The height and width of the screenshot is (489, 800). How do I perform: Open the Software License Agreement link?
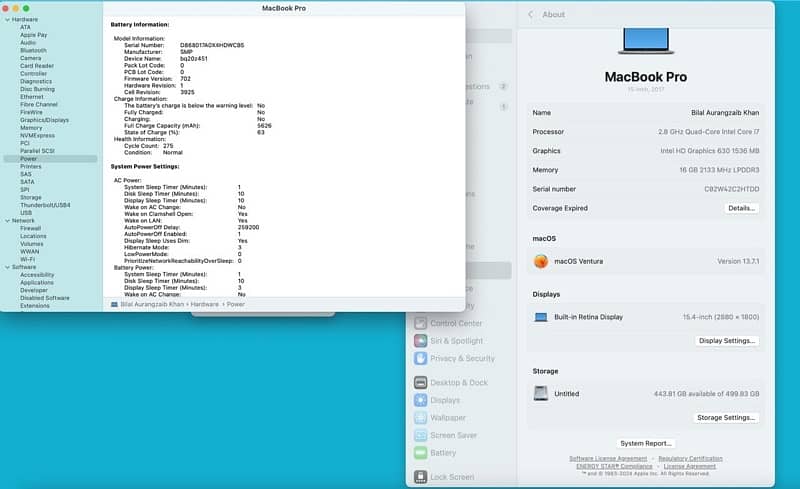[608, 458]
